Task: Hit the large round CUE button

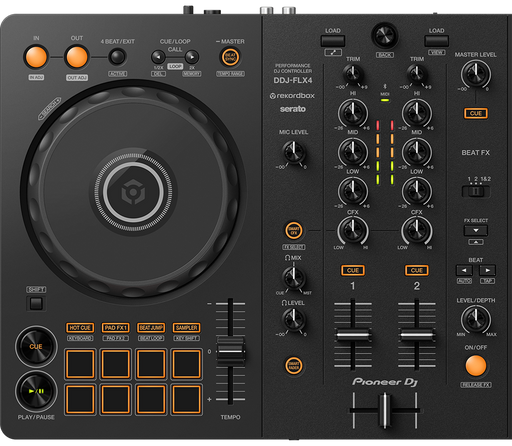Action: (x=36, y=346)
